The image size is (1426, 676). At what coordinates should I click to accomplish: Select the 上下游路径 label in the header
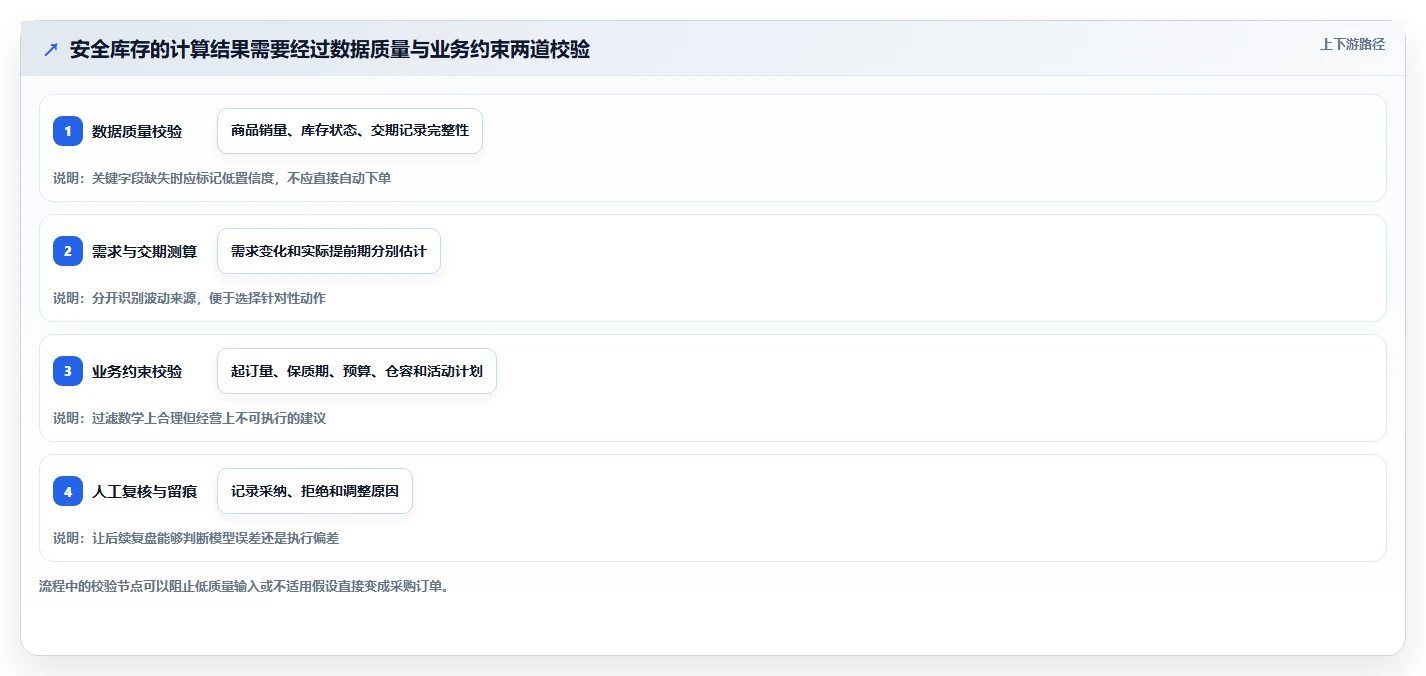point(1352,44)
